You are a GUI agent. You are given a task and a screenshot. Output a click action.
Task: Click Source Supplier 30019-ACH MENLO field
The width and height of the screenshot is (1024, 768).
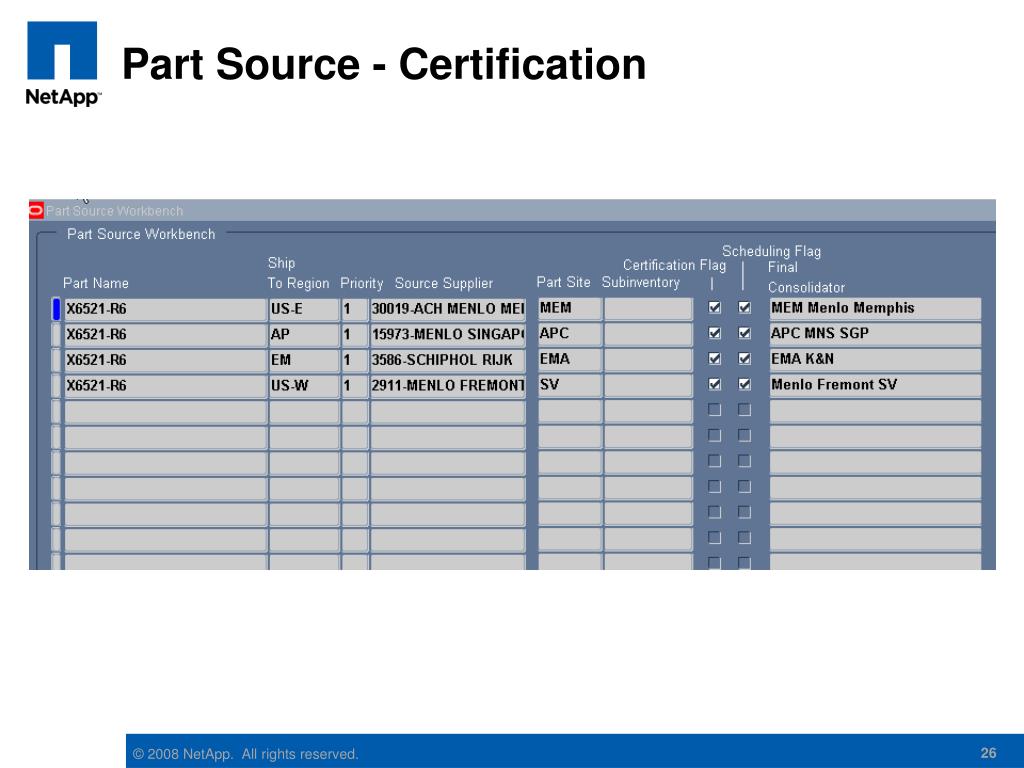447,309
